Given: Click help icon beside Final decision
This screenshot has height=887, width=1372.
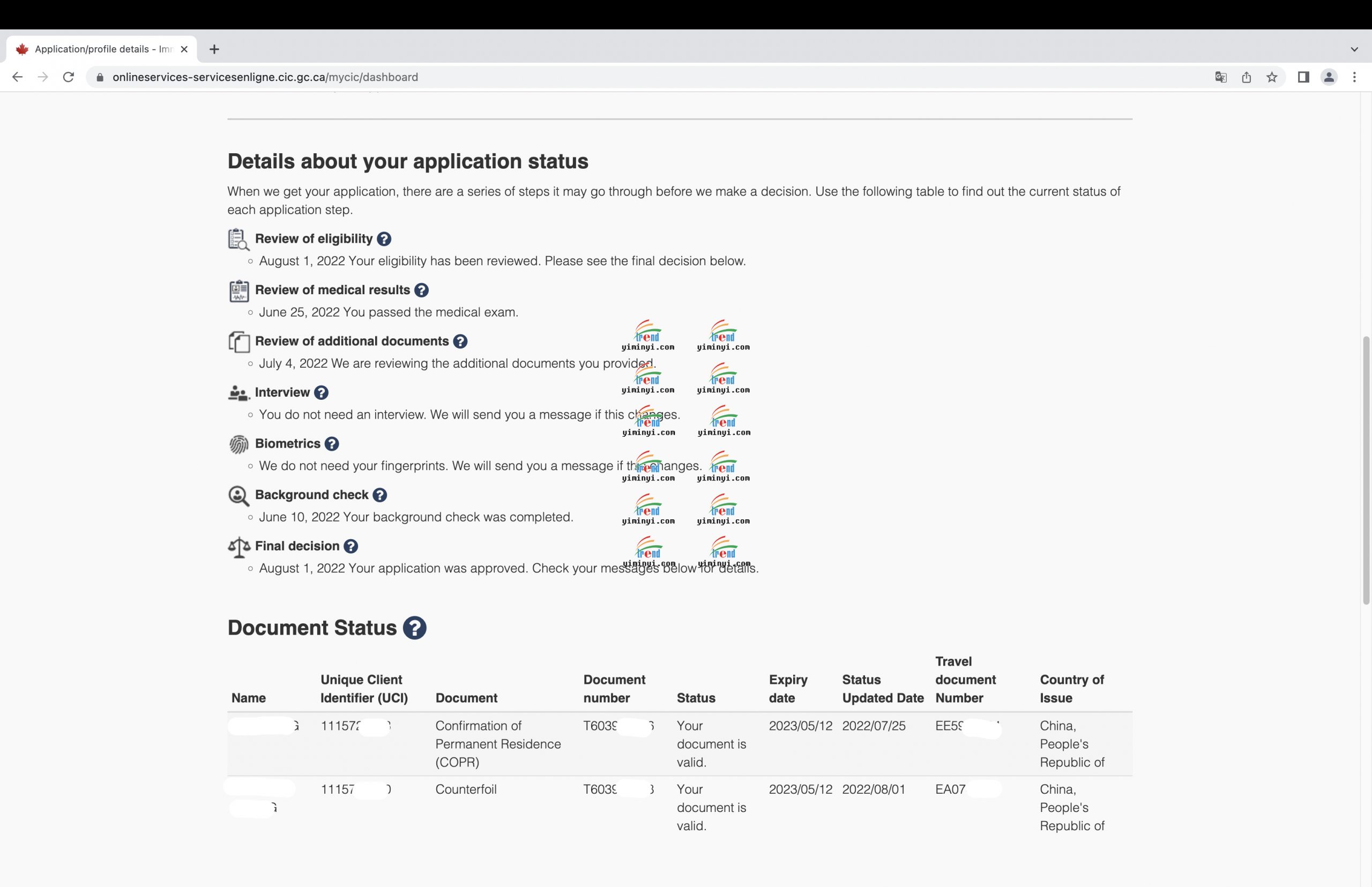Looking at the screenshot, I should coord(351,547).
